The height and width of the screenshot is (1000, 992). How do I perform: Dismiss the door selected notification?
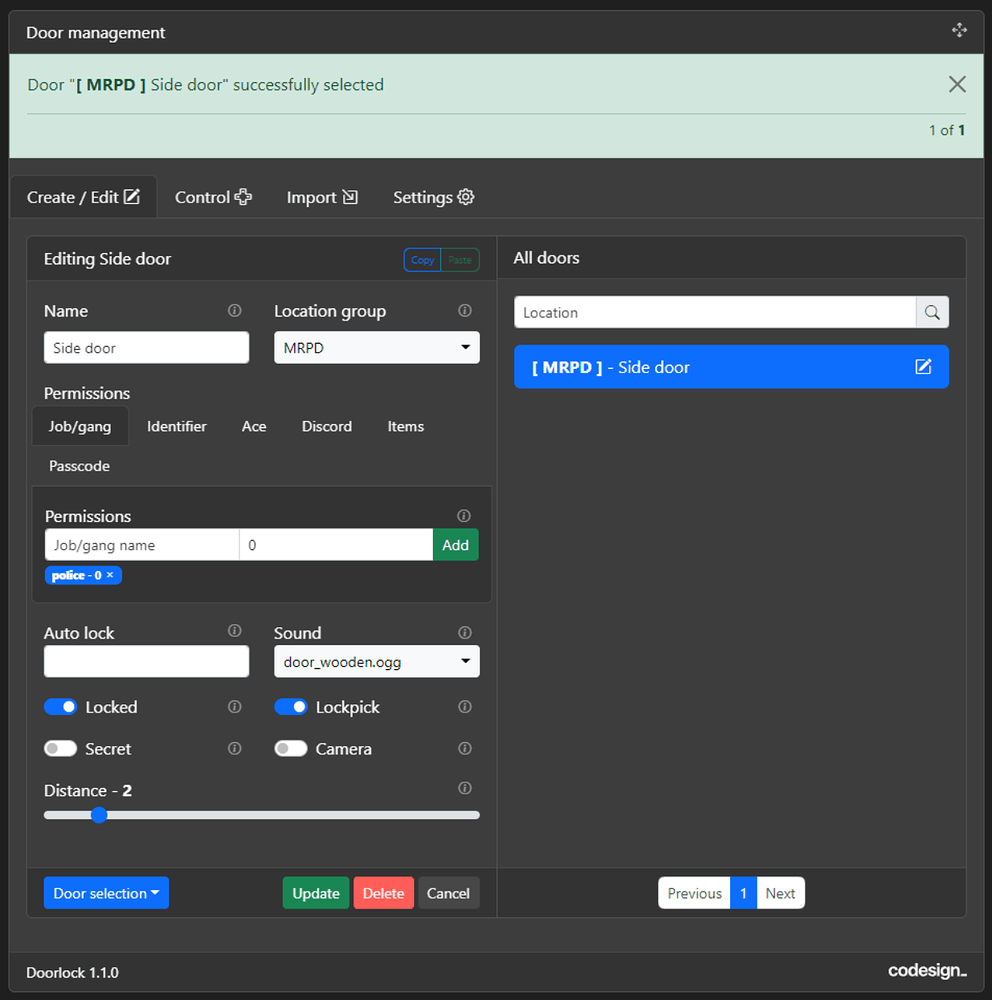[x=957, y=84]
